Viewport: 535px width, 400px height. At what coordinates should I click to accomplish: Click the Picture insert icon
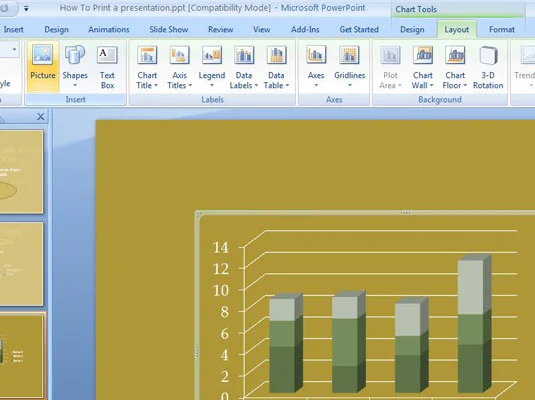coord(43,67)
